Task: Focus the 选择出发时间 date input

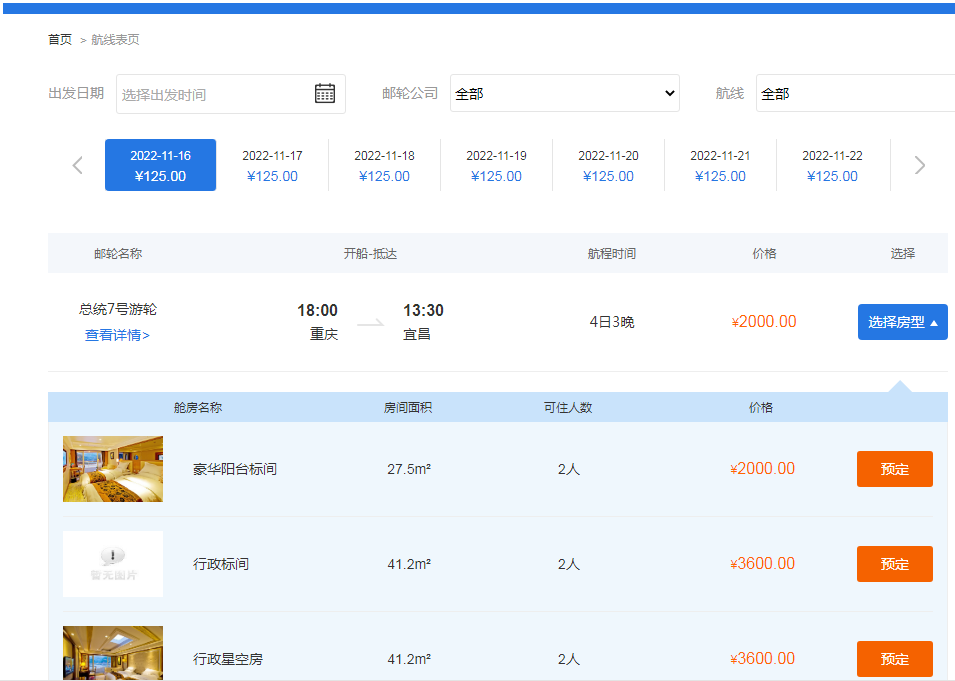Action: click(215, 94)
